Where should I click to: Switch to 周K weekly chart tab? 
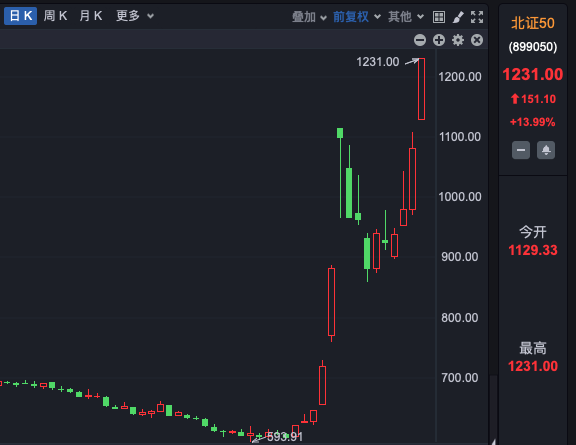click(x=55, y=16)
